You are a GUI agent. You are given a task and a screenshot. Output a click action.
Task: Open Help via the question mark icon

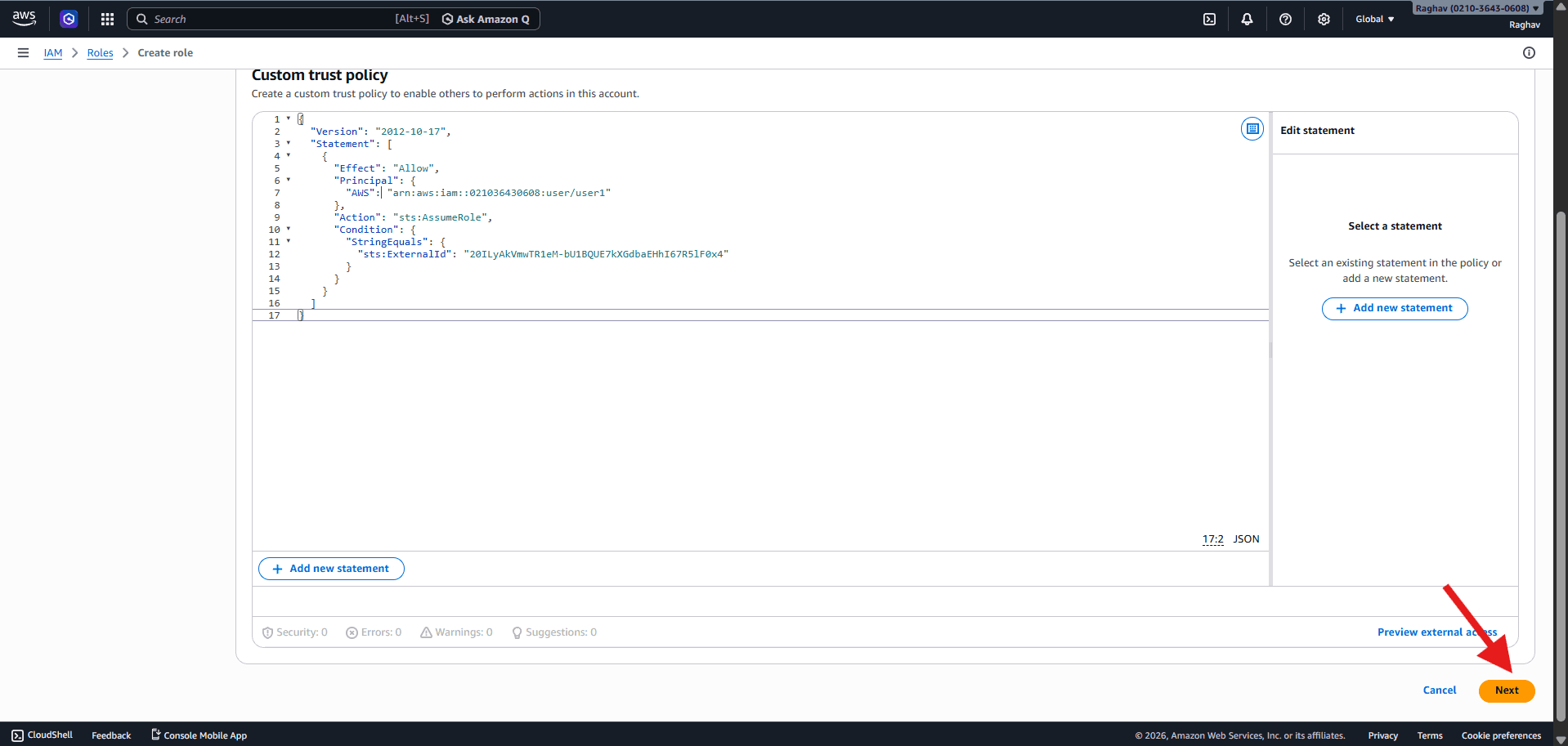click(x=1284, y=18)
